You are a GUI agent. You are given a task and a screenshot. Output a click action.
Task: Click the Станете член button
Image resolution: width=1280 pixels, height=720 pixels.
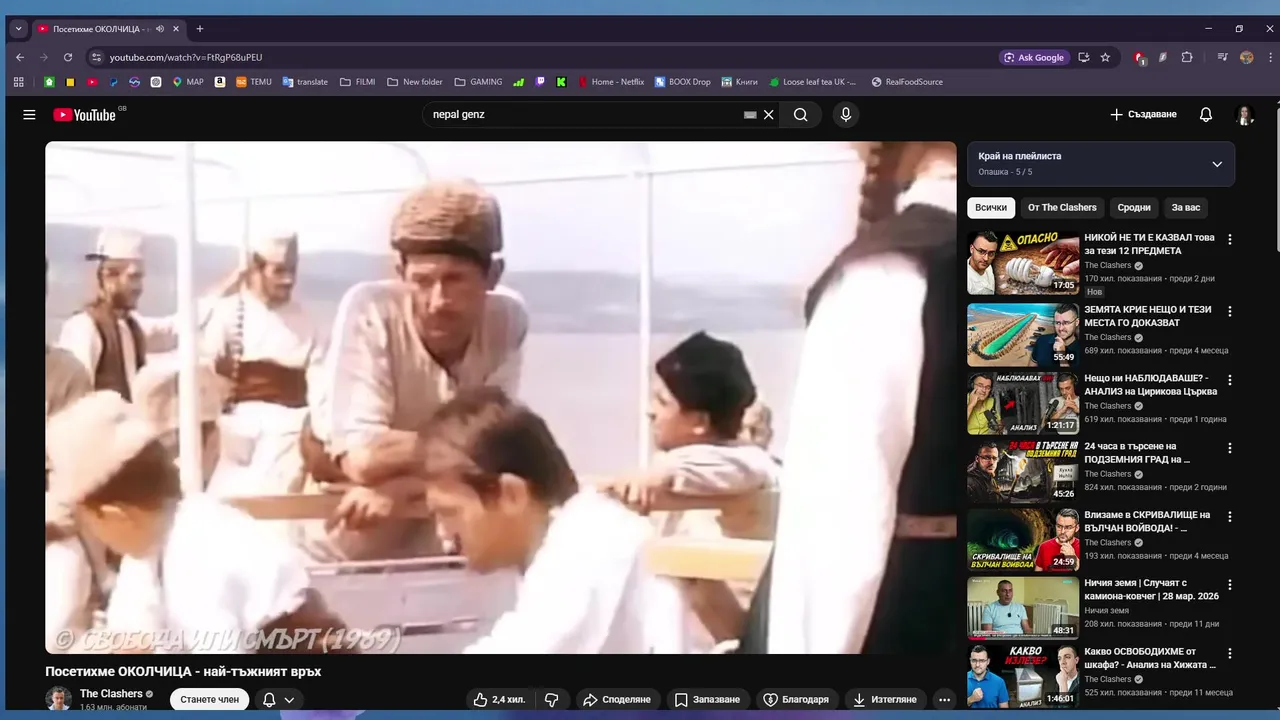(x=209, y=700)
